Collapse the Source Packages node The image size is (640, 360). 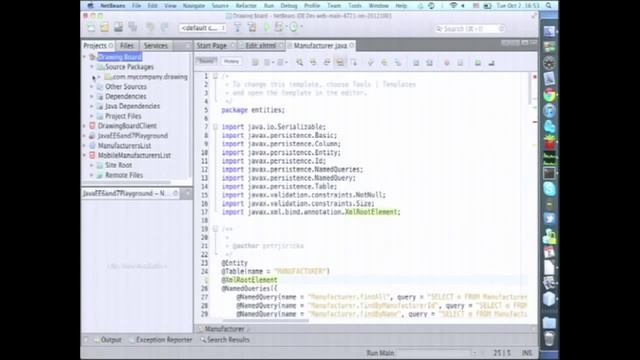point(92,67)
